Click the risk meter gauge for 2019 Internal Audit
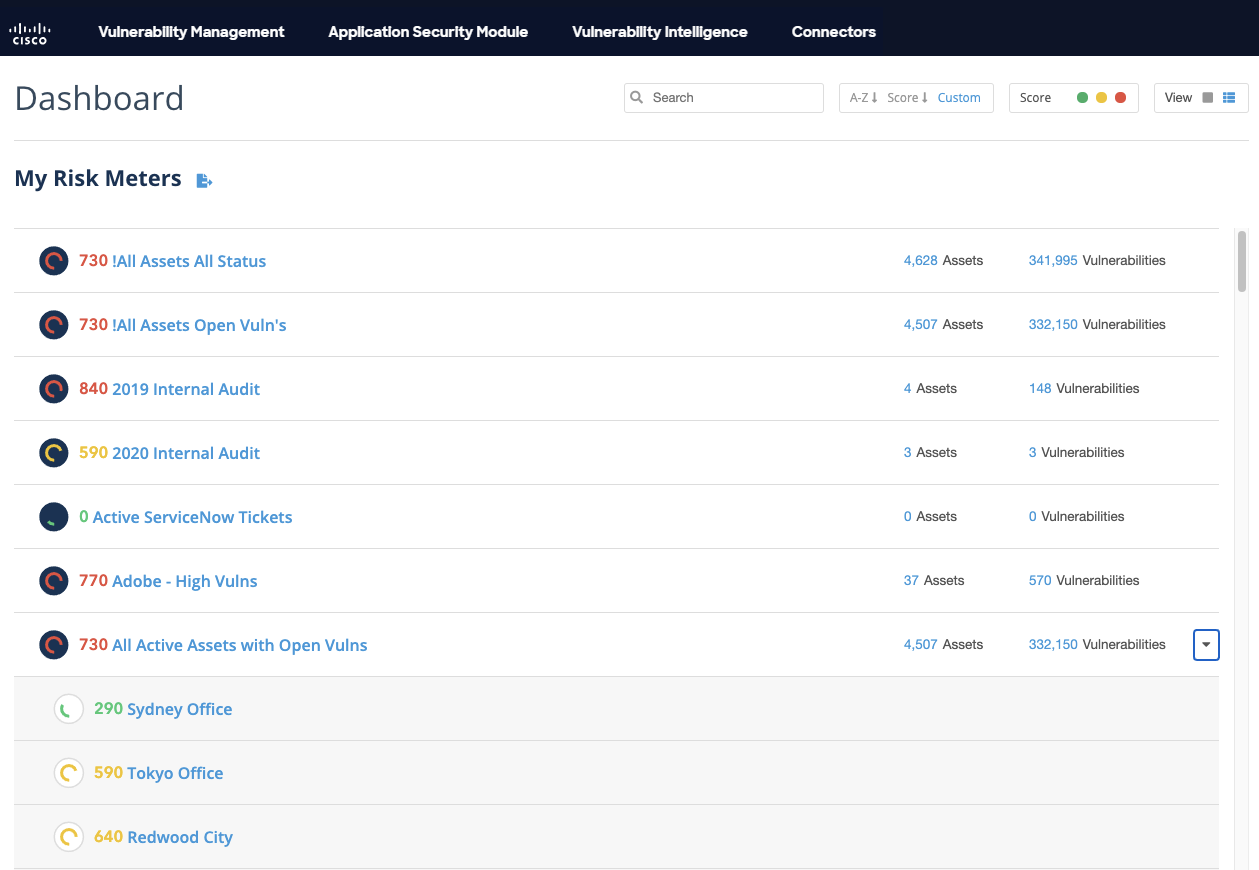The height and width of the screenshot is (870, 1259). [x=53, y=388]
